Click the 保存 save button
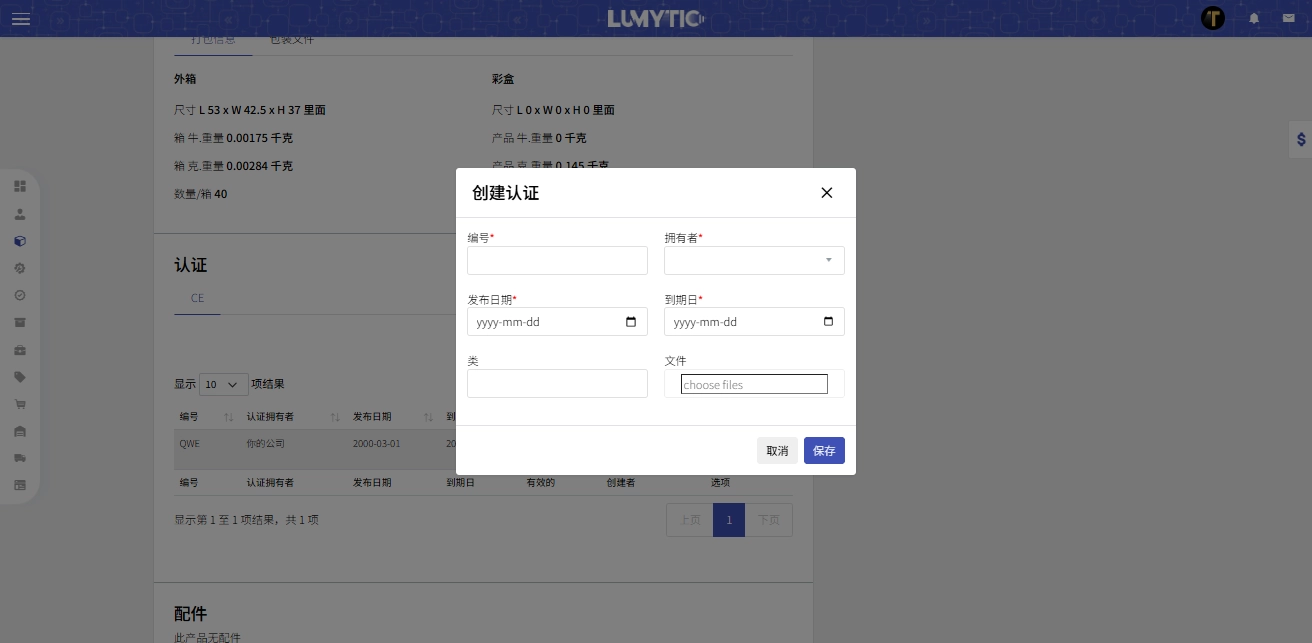 [x=824, y=450]
